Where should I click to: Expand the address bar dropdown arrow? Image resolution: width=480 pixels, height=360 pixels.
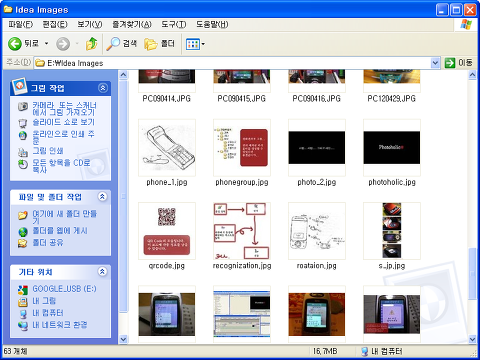pos(435,63)
